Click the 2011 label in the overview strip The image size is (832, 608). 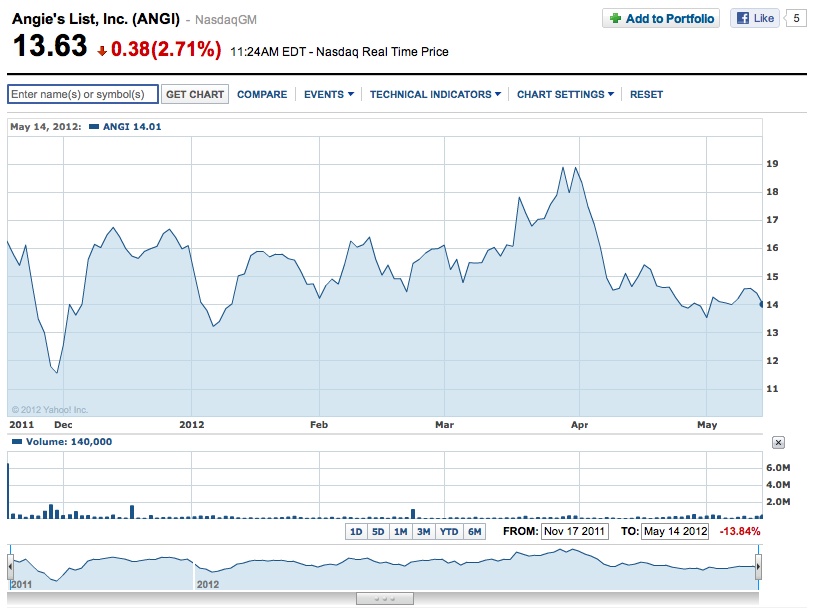pos(21,584)
